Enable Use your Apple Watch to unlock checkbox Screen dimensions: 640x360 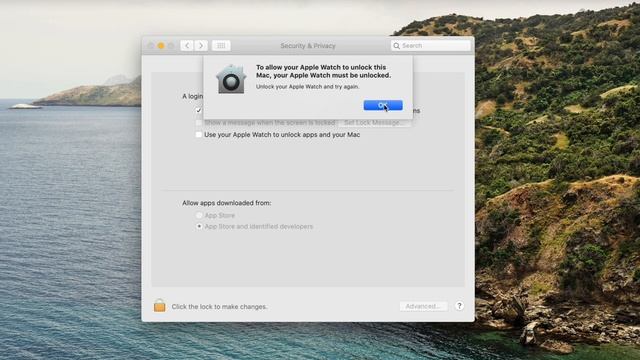coord(199,135)
